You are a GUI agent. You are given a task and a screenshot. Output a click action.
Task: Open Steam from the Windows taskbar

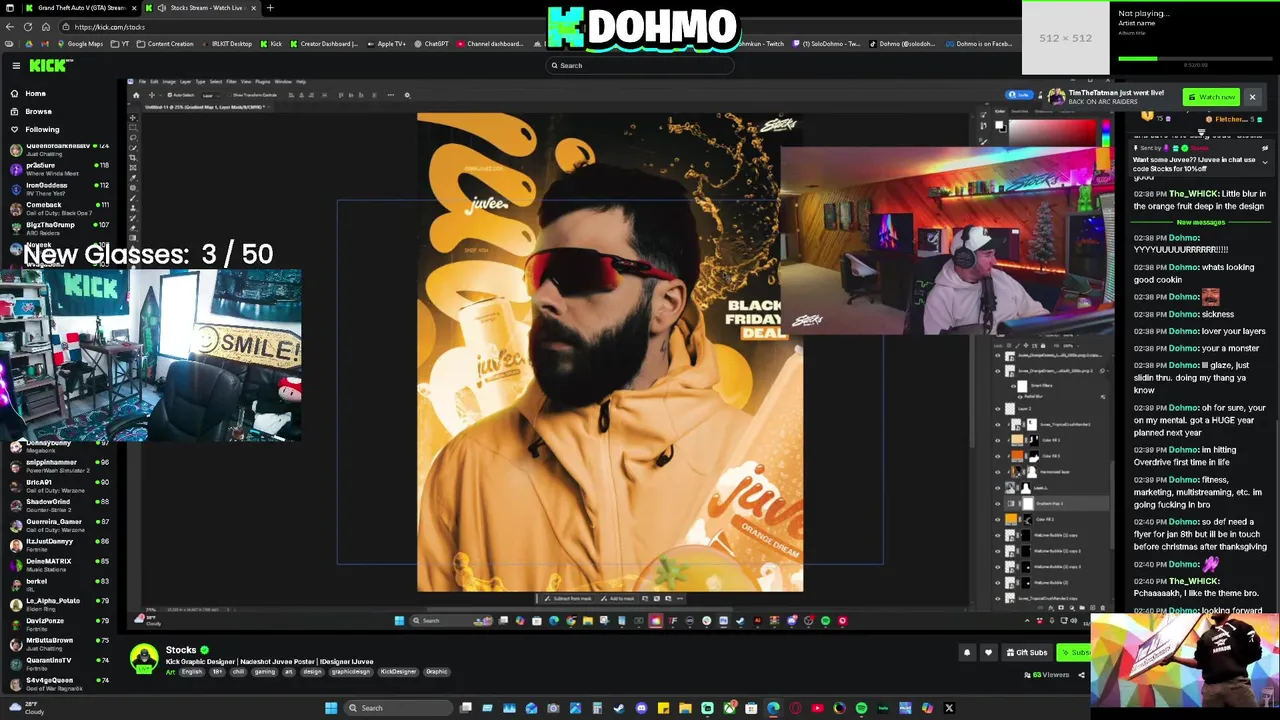[x=619, y=708]
